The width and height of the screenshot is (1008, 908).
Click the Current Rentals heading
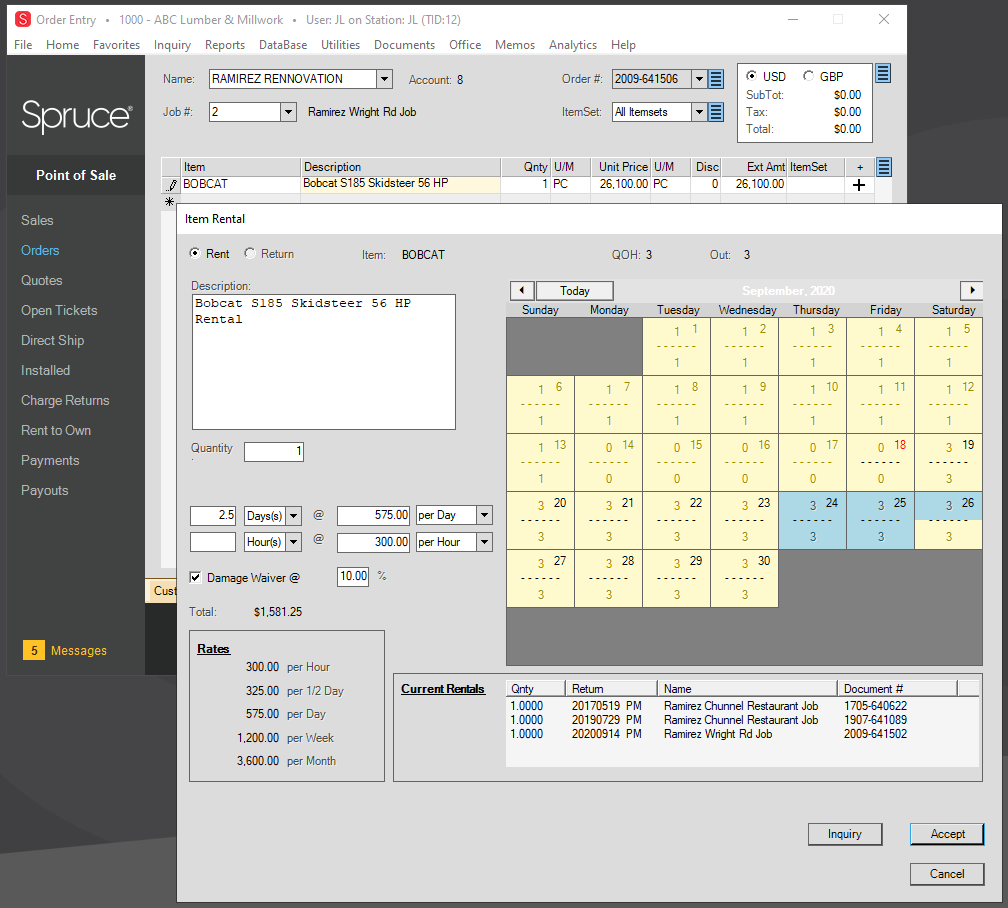point(443,689)
